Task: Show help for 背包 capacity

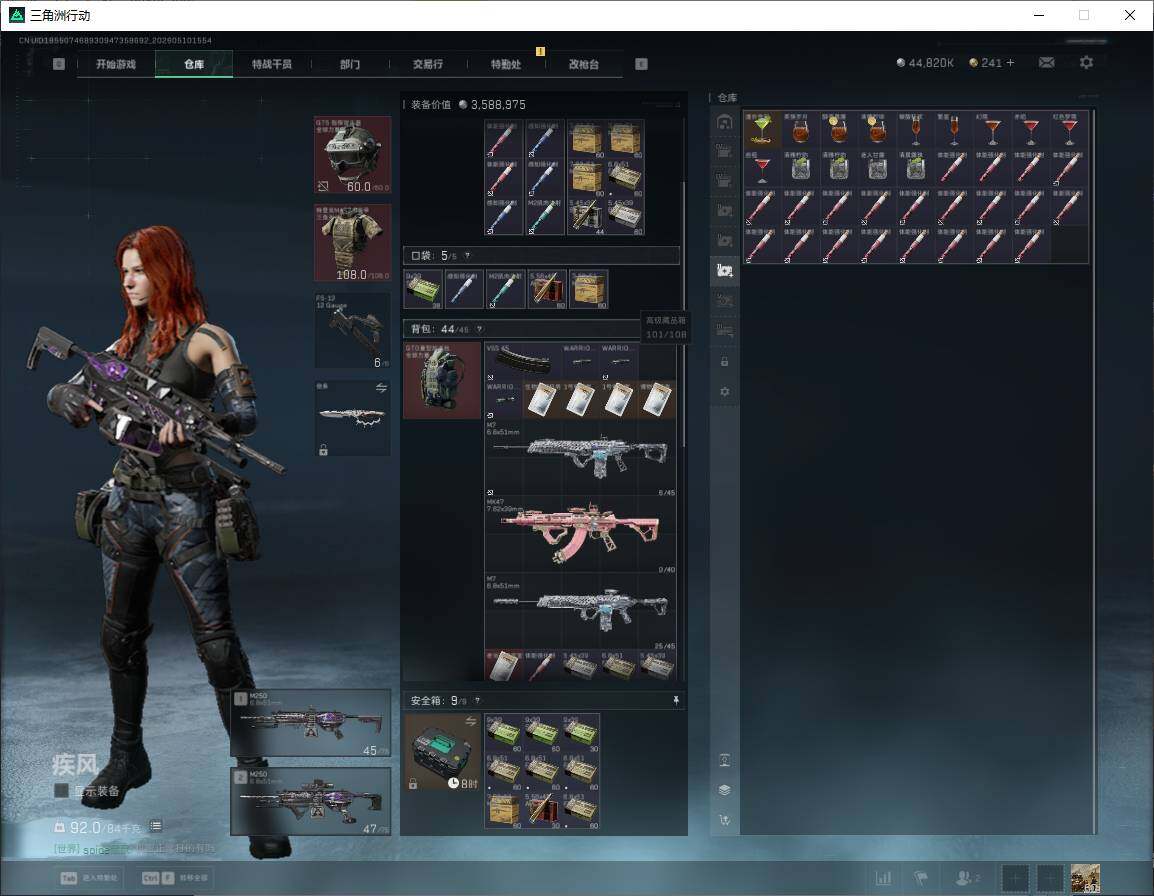Action: tap(479, 329)
